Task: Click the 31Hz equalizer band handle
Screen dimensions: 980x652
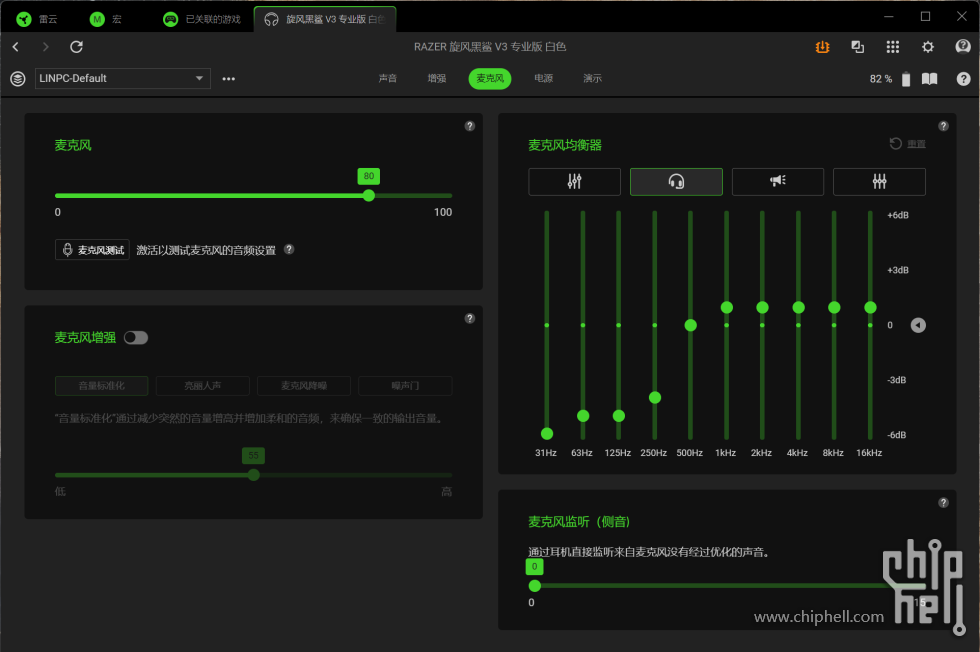Action: coord(547,433)
